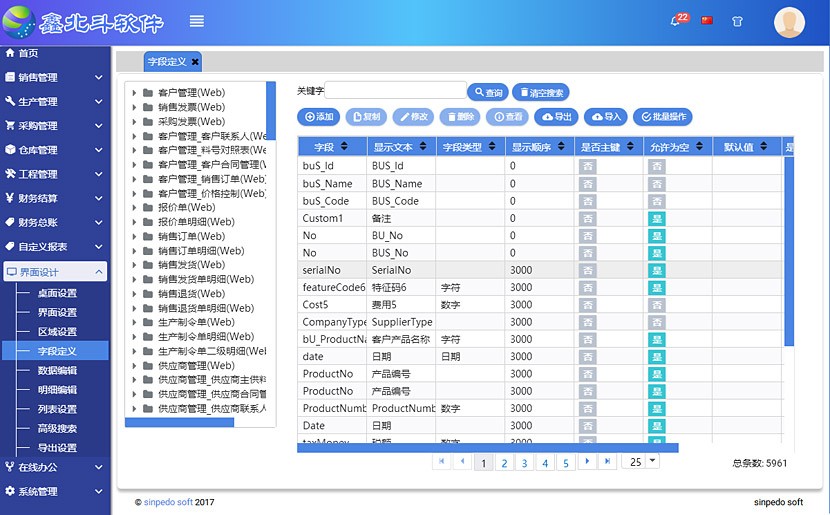Click the 关键字 keyword input field
The width and height of the screenshot is (830, 515).
[396, 91]
